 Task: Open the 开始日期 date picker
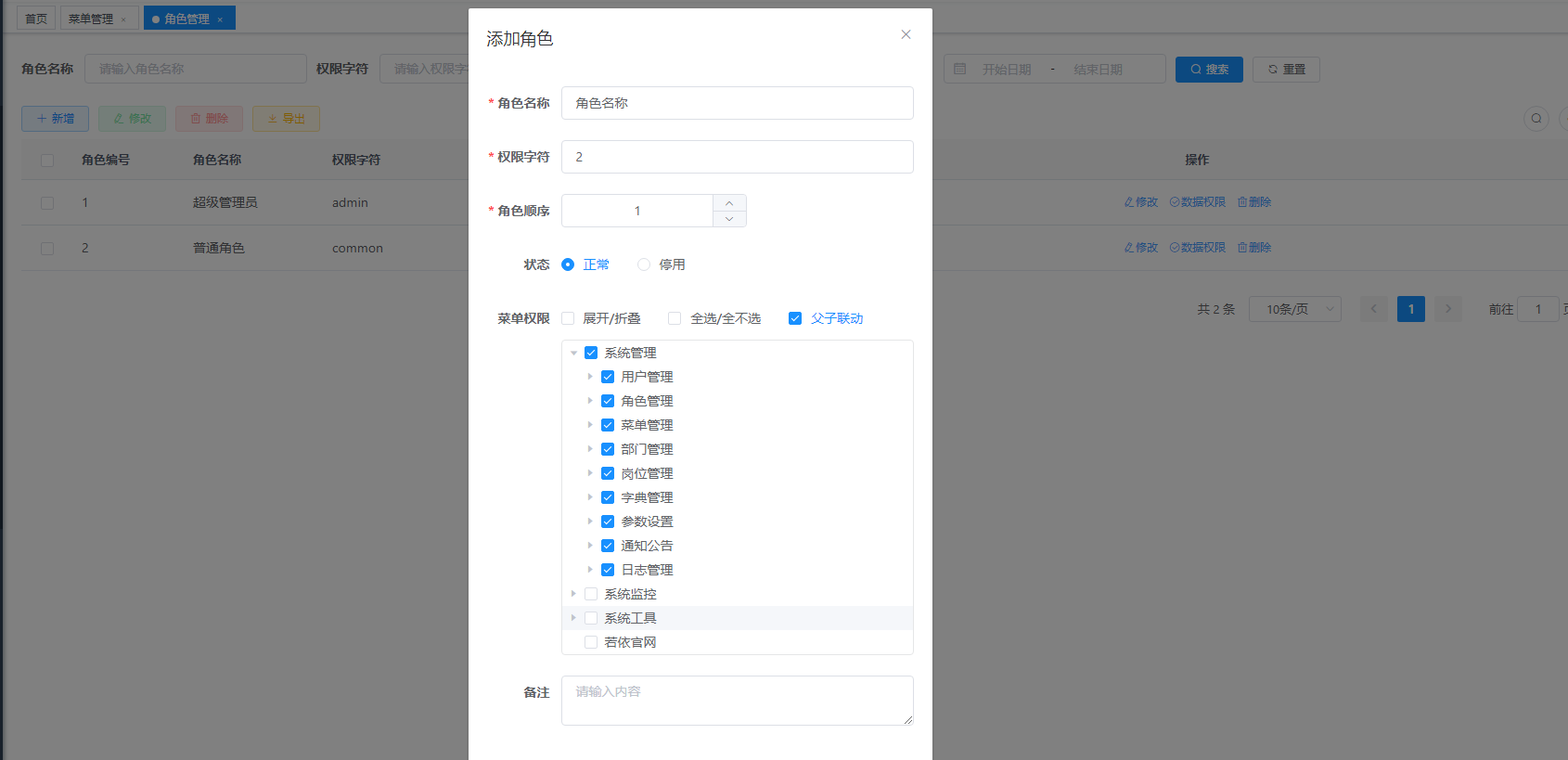coord(1007,70)
